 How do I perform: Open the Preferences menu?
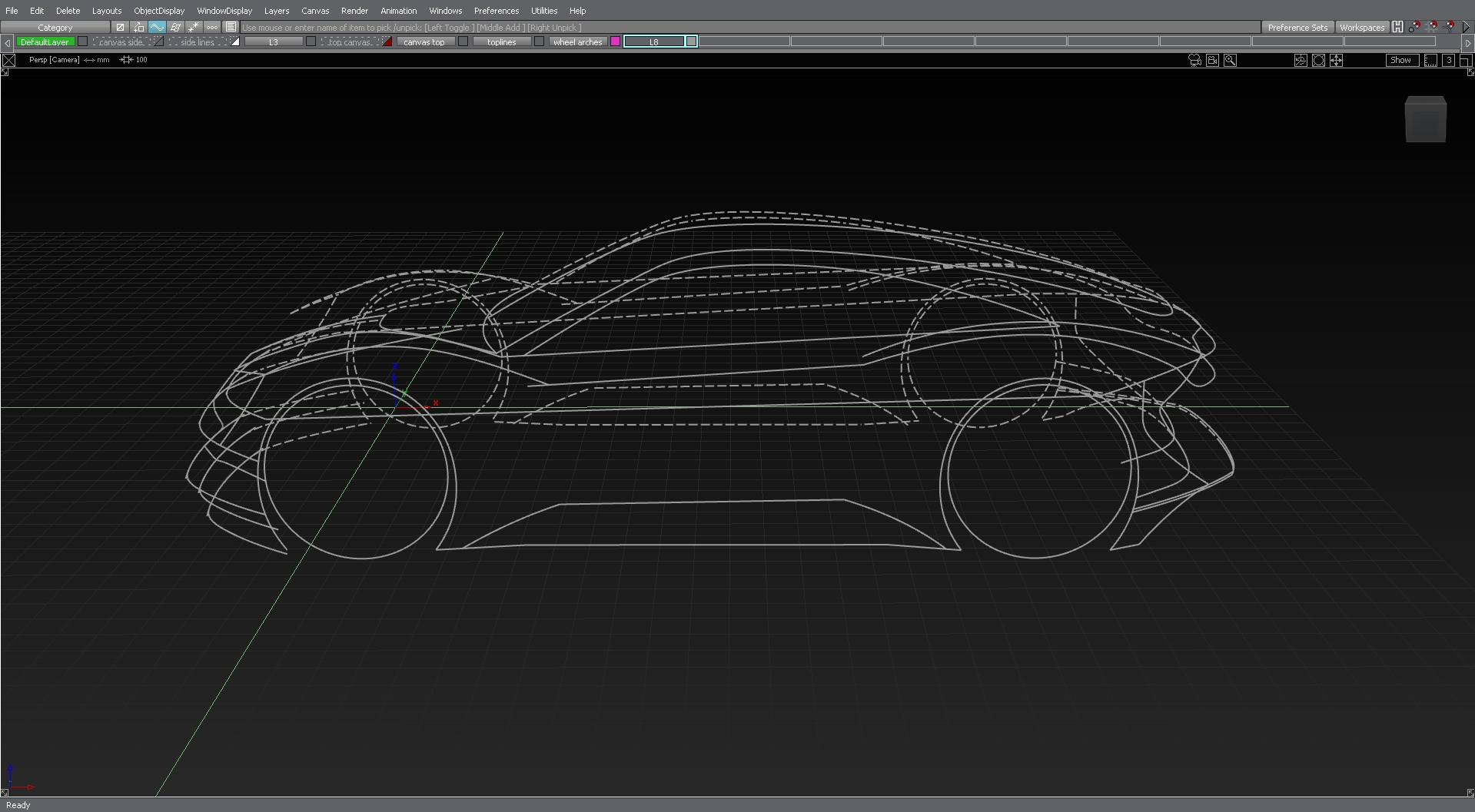point(497,10)
